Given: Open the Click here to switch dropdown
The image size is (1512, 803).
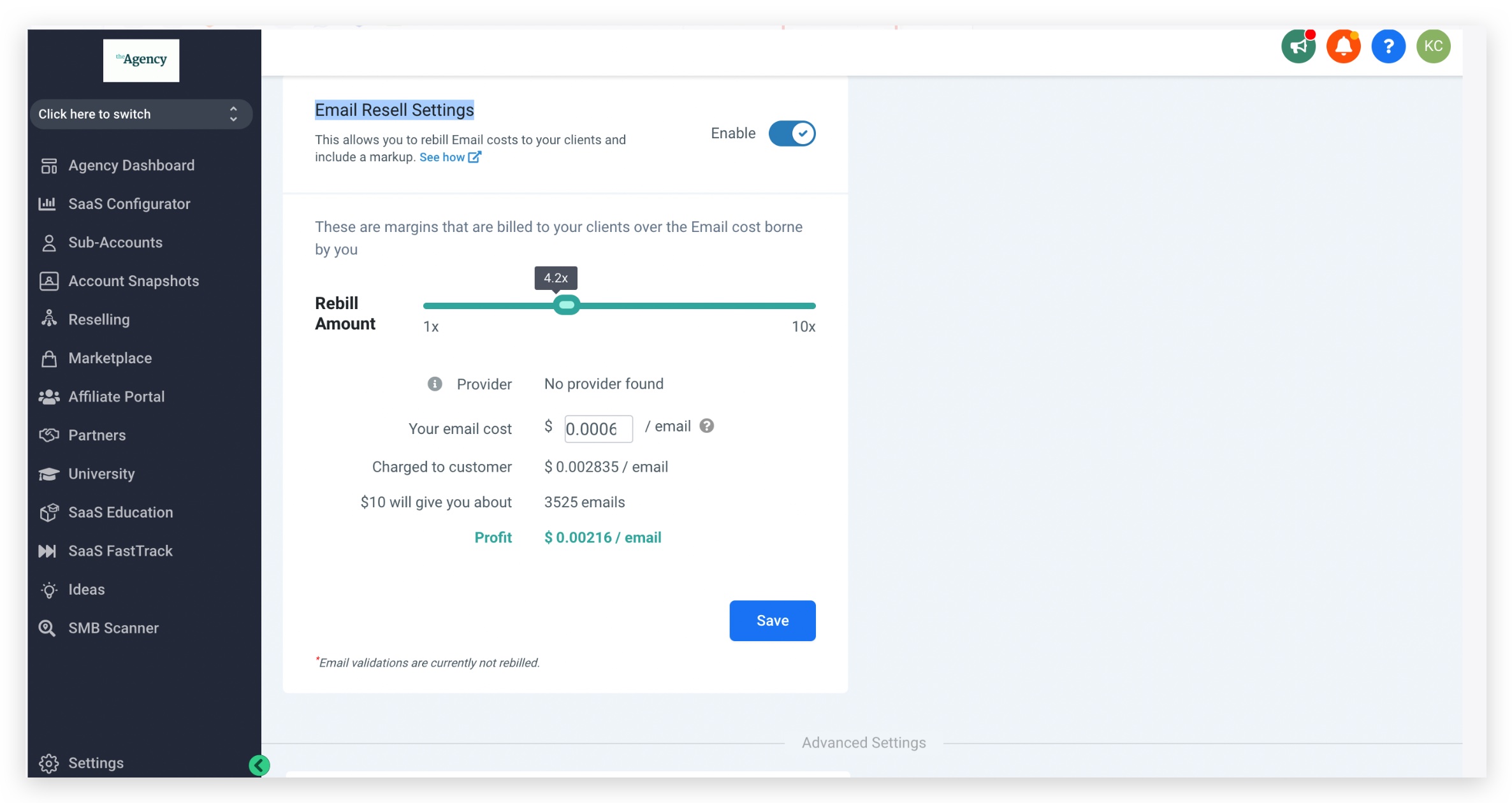Looking at the screenshot, I should (140, 114).
